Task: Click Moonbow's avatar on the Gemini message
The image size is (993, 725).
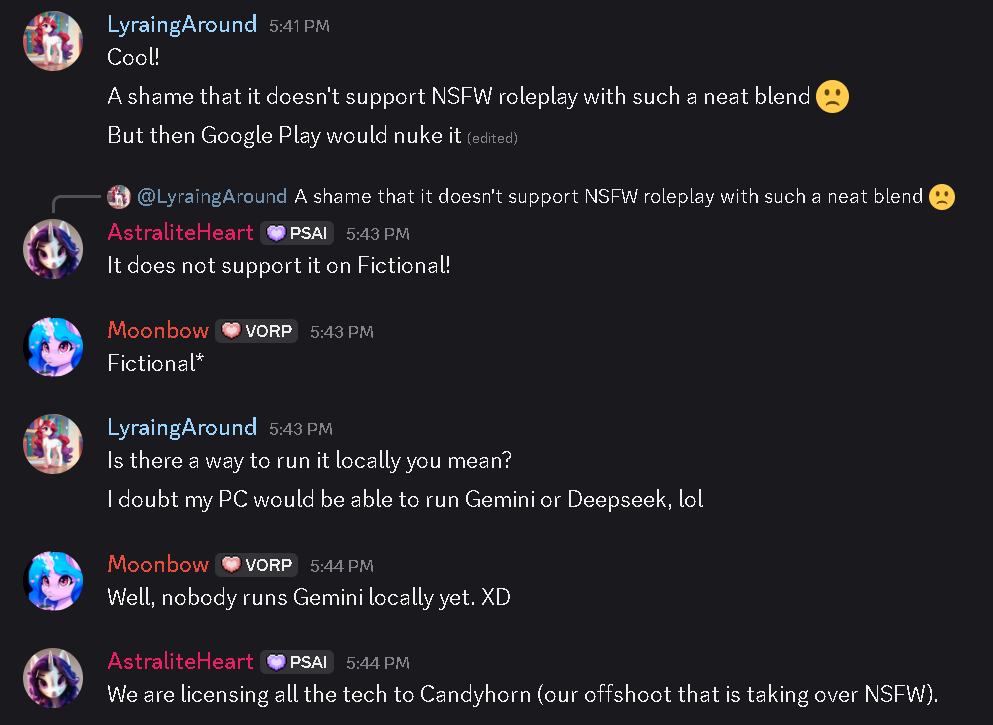Action: (52, 580)
